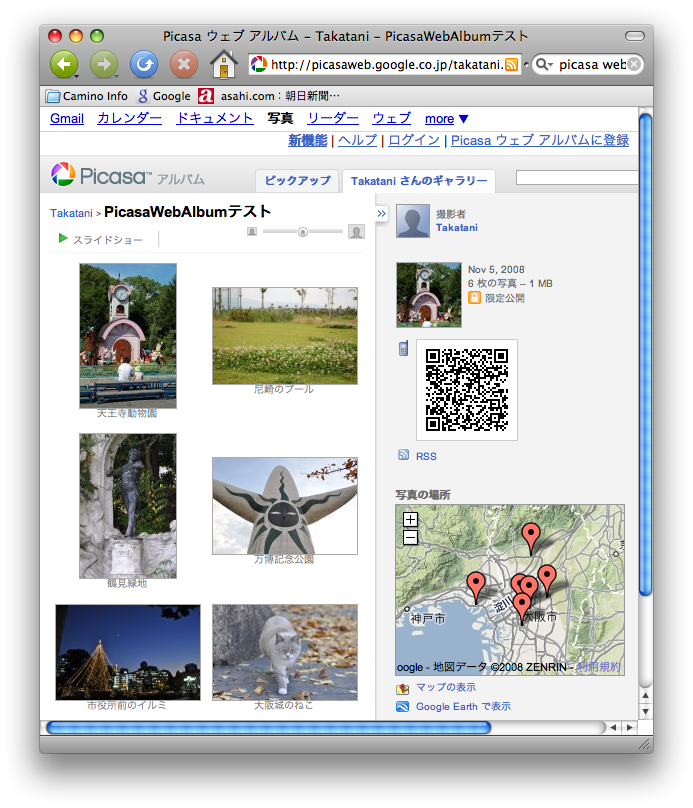Click the large thumbnail size icon
This screenshot has width=693, height=808.
(x=356, y=231)
